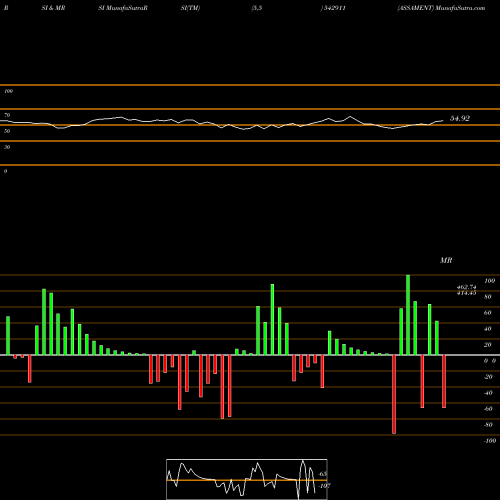This screenshot has height=500, width=500.
Task: Click the 462.74 value label
Action: 466,287
